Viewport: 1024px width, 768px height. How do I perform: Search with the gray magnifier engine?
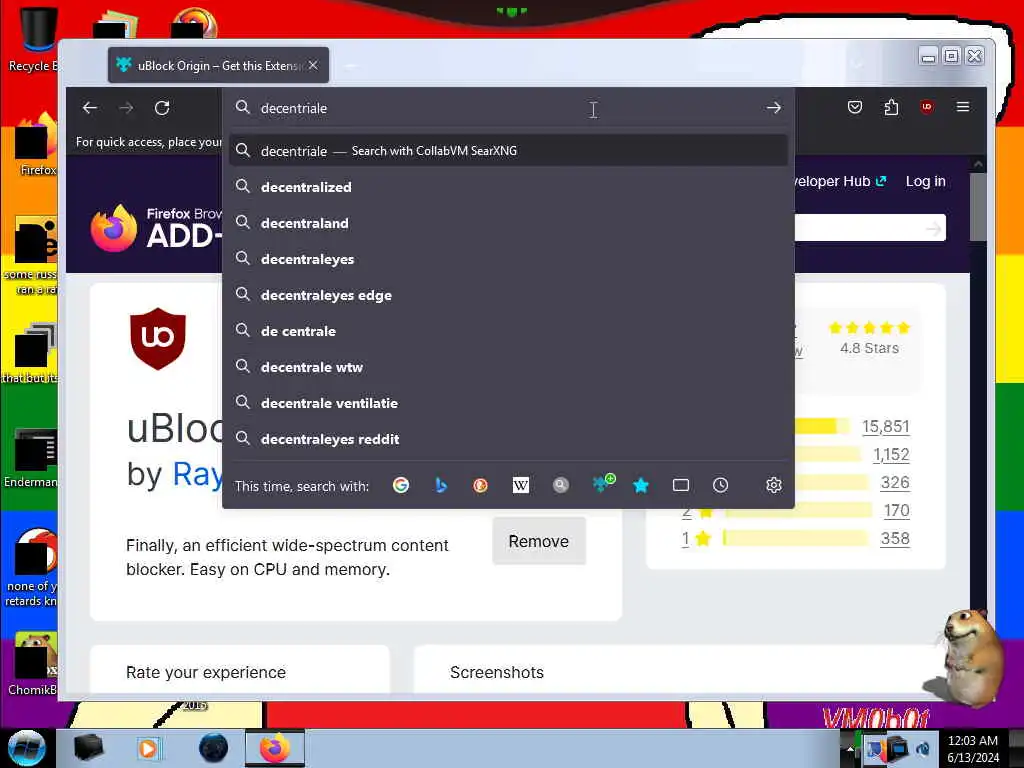[x=560, y=485]
